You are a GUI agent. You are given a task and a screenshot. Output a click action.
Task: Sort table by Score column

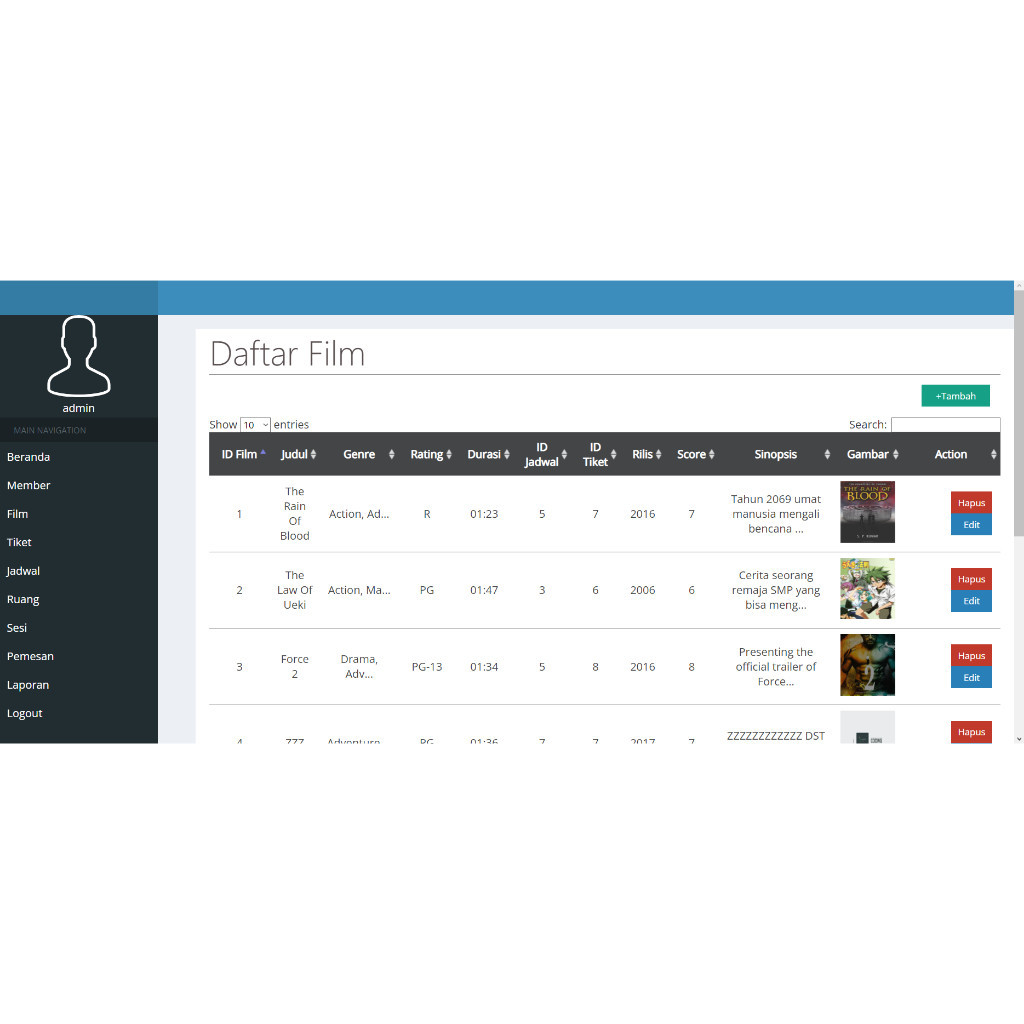pos(692,454)
